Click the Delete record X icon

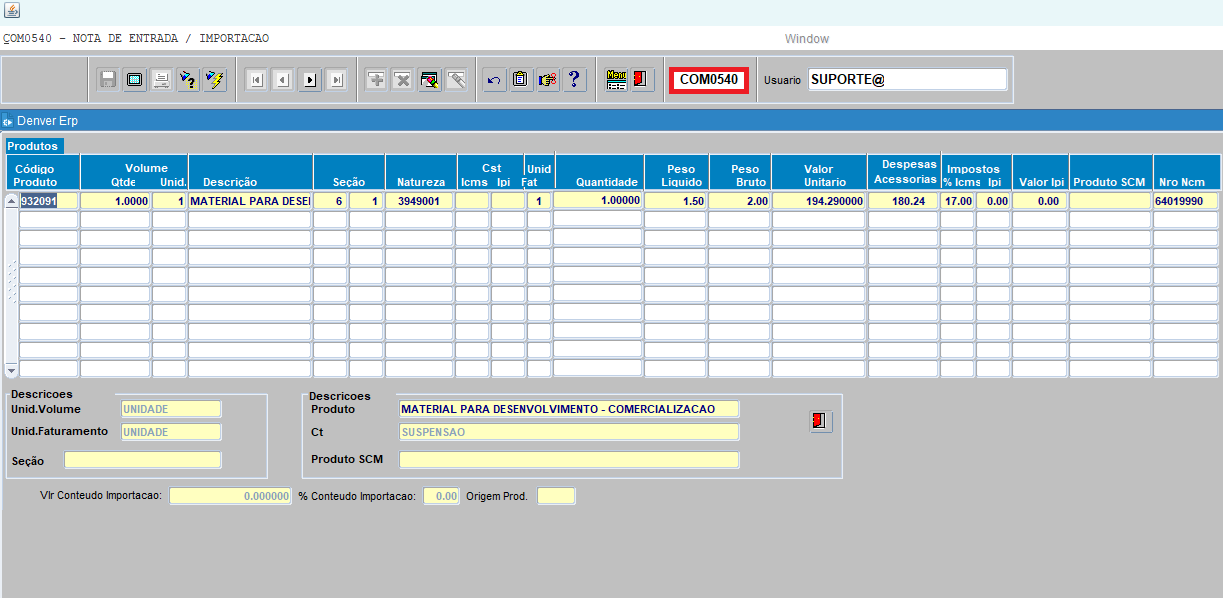click(x=402, y=80)
